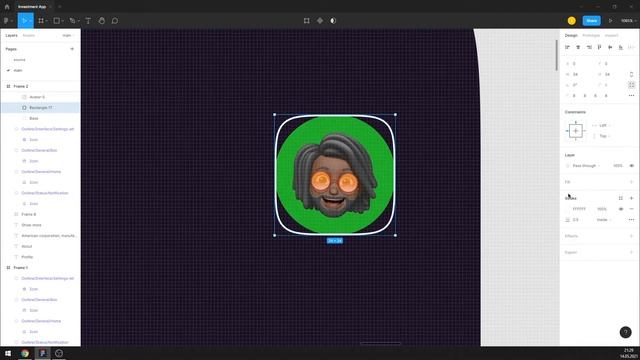Click the Align top icon

click(600, 47)
